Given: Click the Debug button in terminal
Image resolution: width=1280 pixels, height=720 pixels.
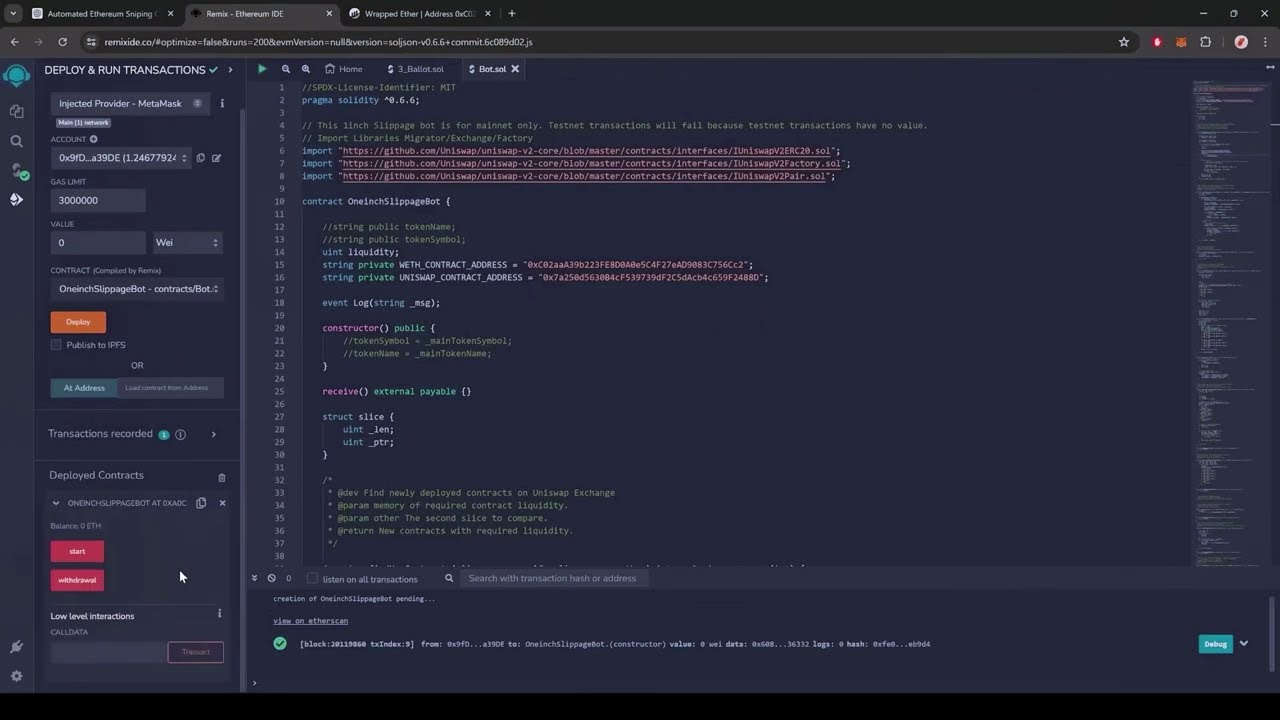Looking at the screenshot, I should [1215, 644].
